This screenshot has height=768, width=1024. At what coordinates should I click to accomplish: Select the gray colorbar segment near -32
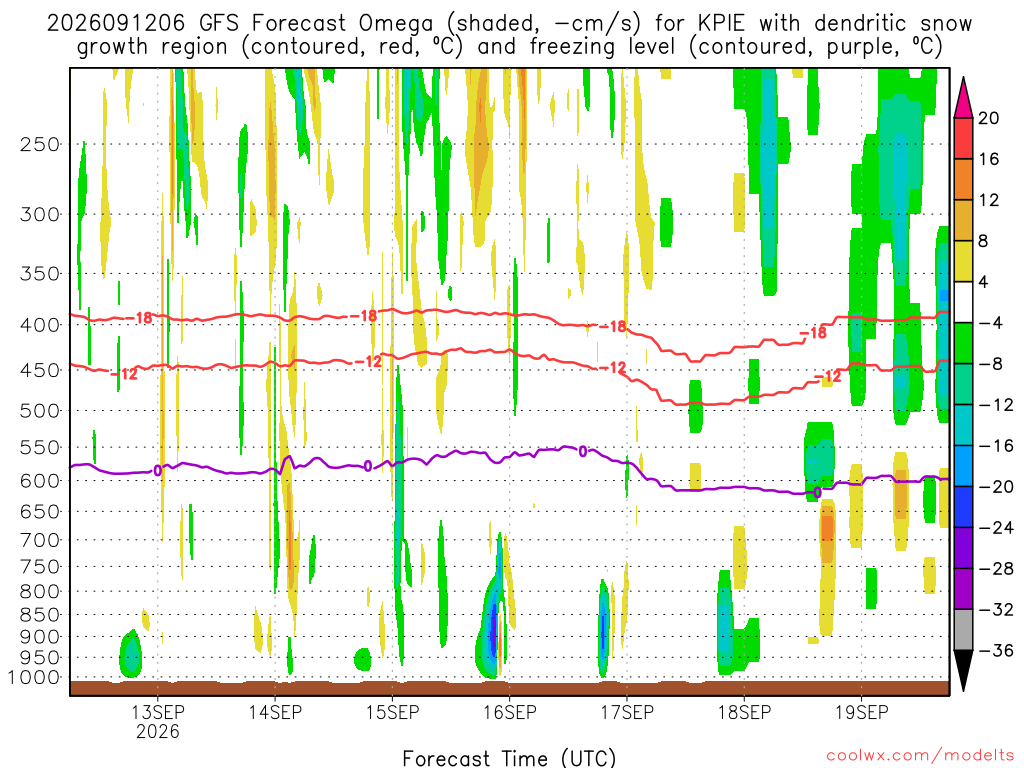pos(963,630)
